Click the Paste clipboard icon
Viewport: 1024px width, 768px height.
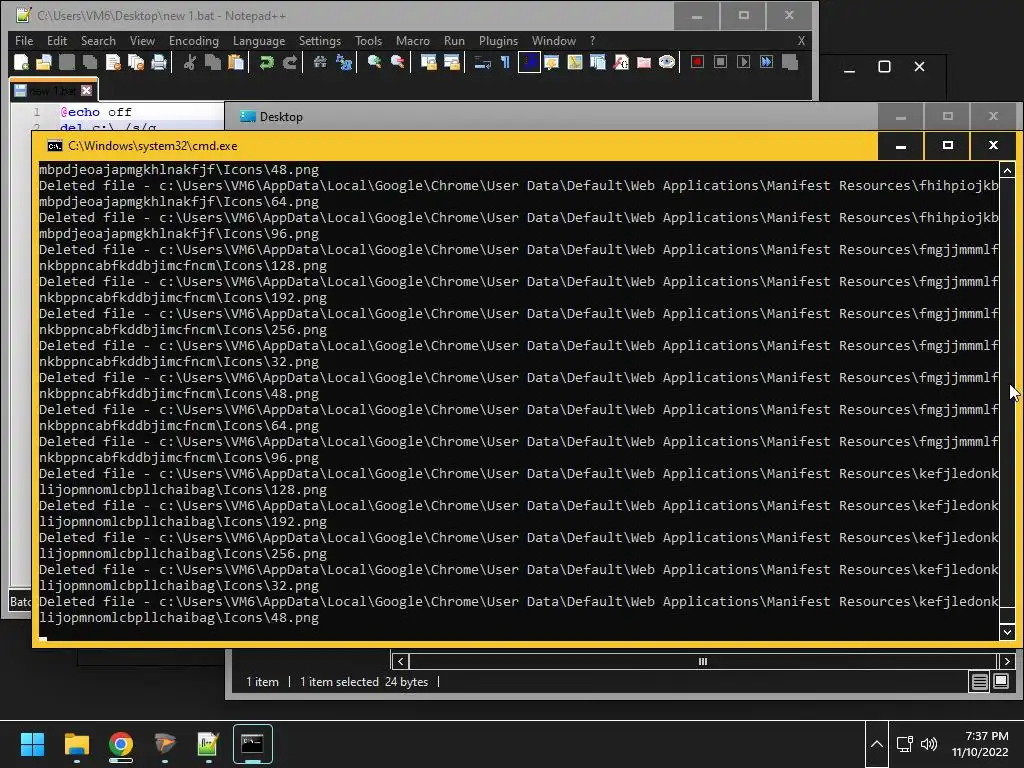pyautogui.click(x=236, y=63)
